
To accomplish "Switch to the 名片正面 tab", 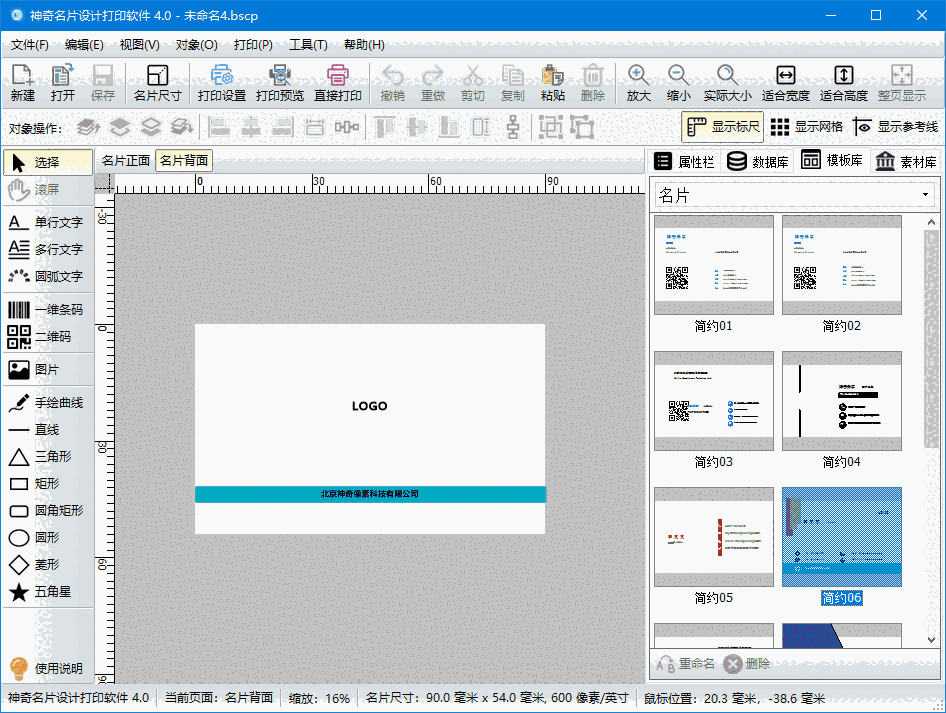I will click(125, 161).
